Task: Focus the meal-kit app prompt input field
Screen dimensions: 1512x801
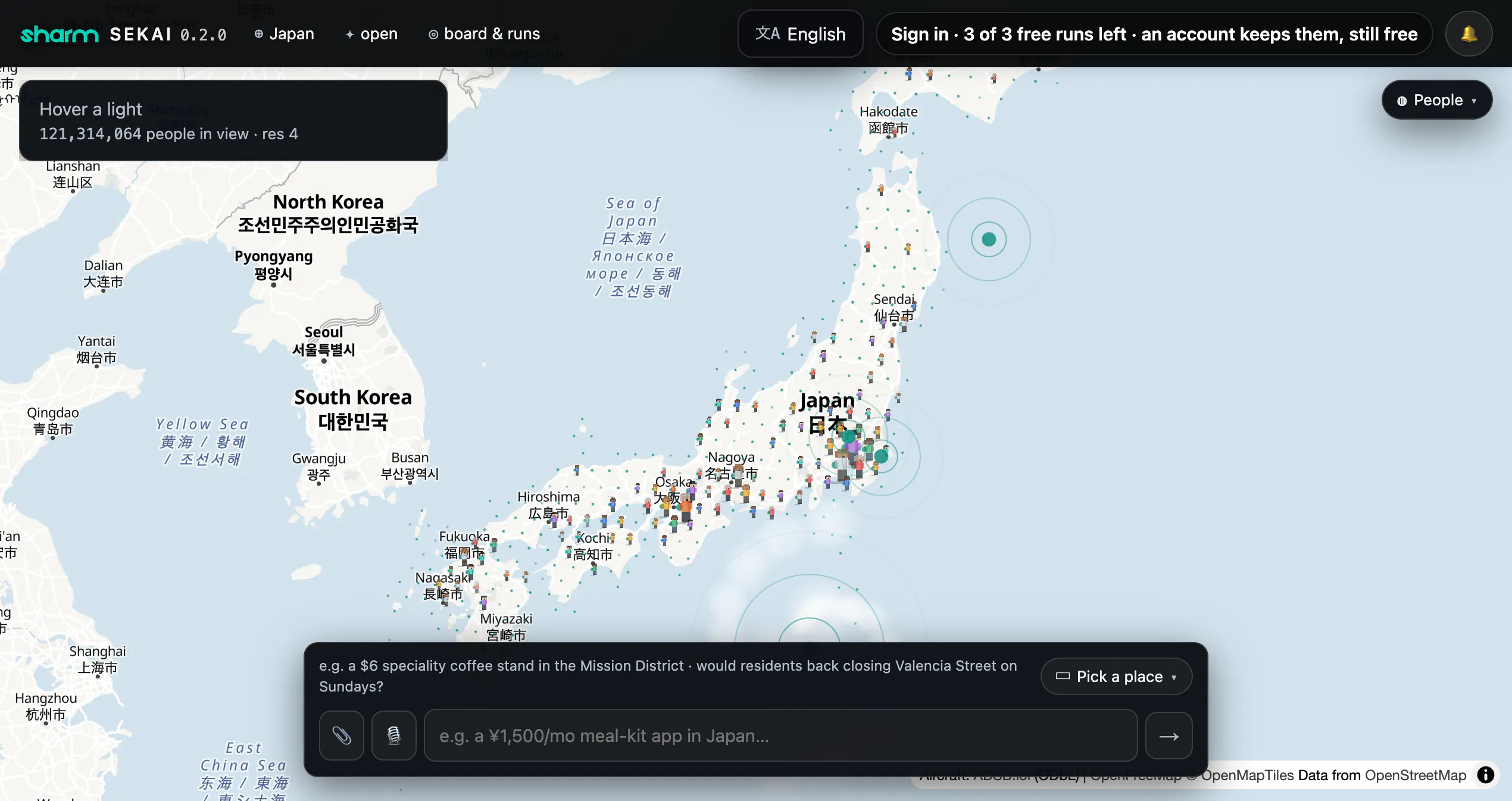Action: [x=780, y=736]
